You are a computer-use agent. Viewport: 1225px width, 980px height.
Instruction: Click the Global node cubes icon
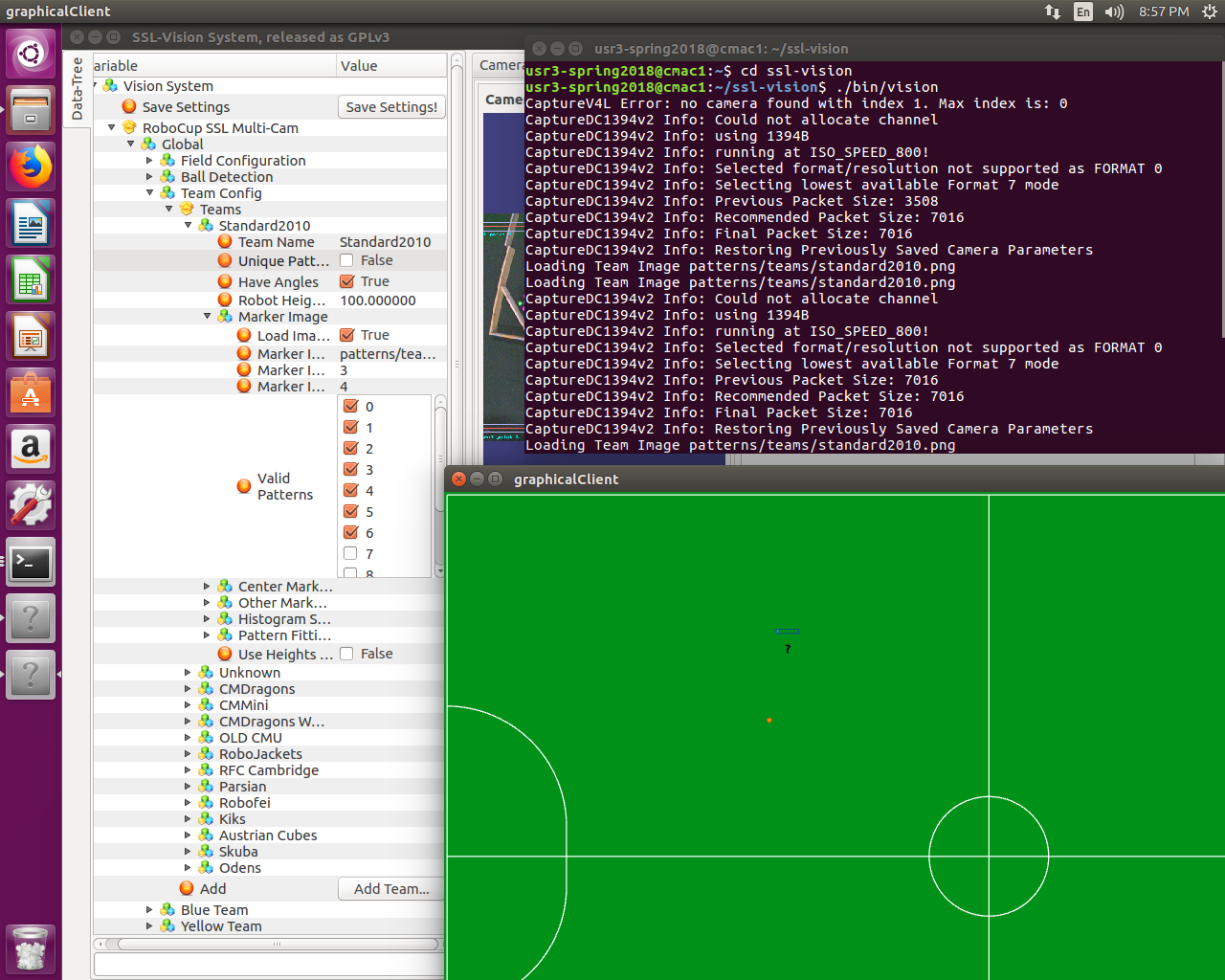tap(147, 144)
